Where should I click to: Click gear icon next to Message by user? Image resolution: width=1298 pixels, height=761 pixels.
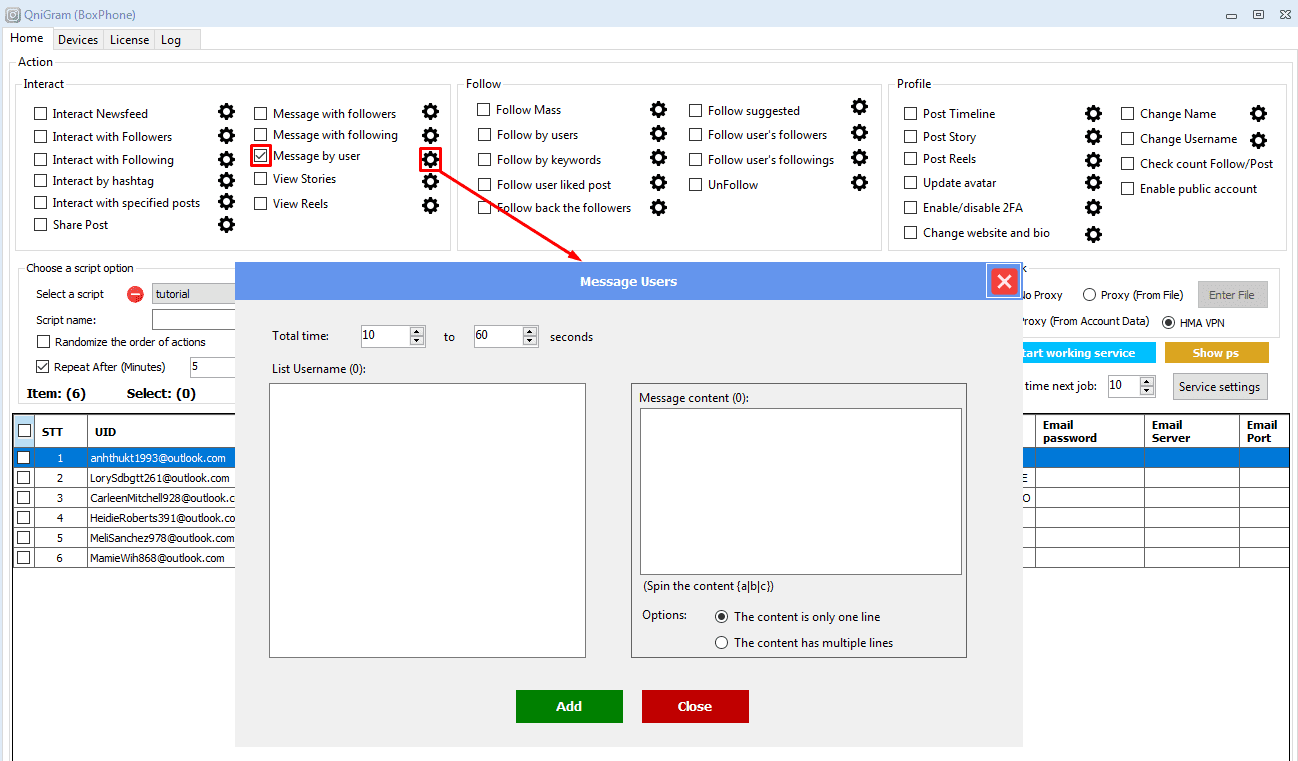(x=430, y=159)
